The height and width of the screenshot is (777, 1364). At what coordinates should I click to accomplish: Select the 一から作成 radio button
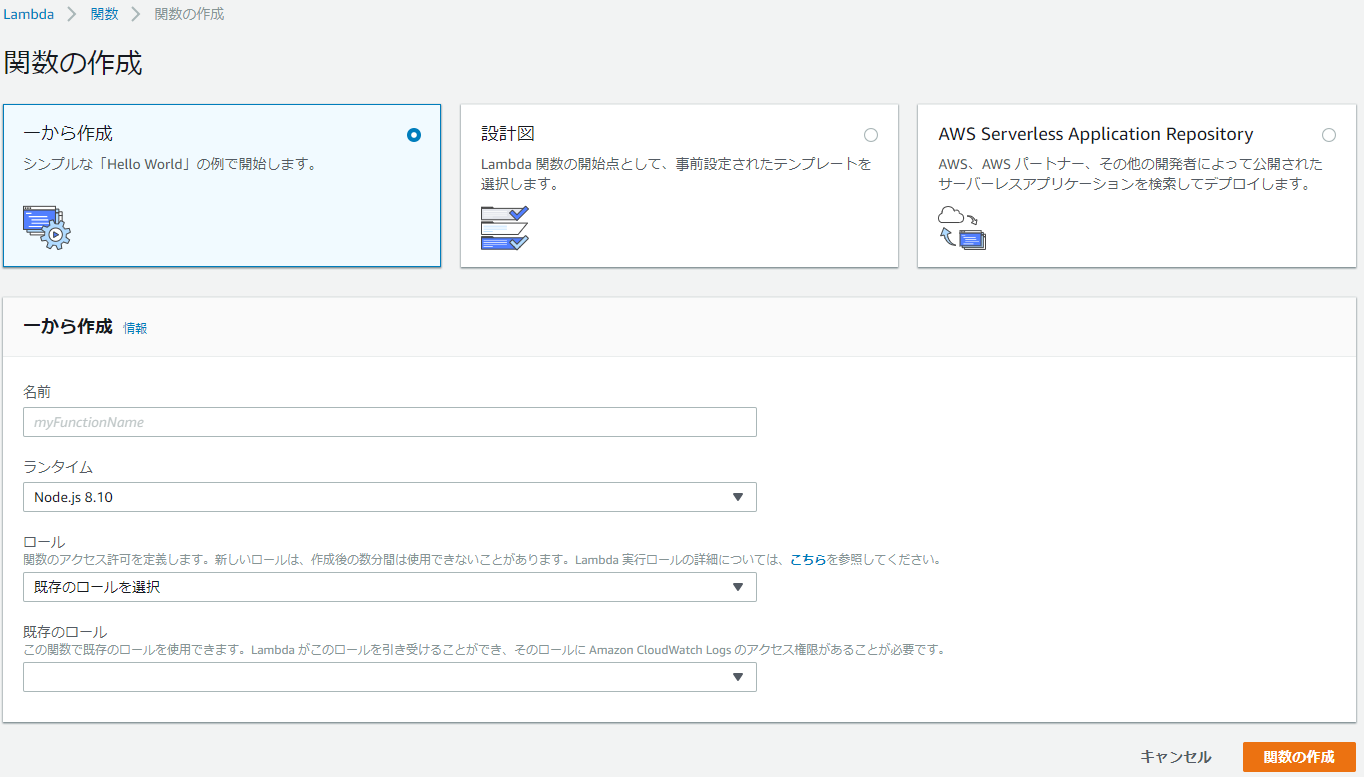pyautogui.click(x=413, y=135)
